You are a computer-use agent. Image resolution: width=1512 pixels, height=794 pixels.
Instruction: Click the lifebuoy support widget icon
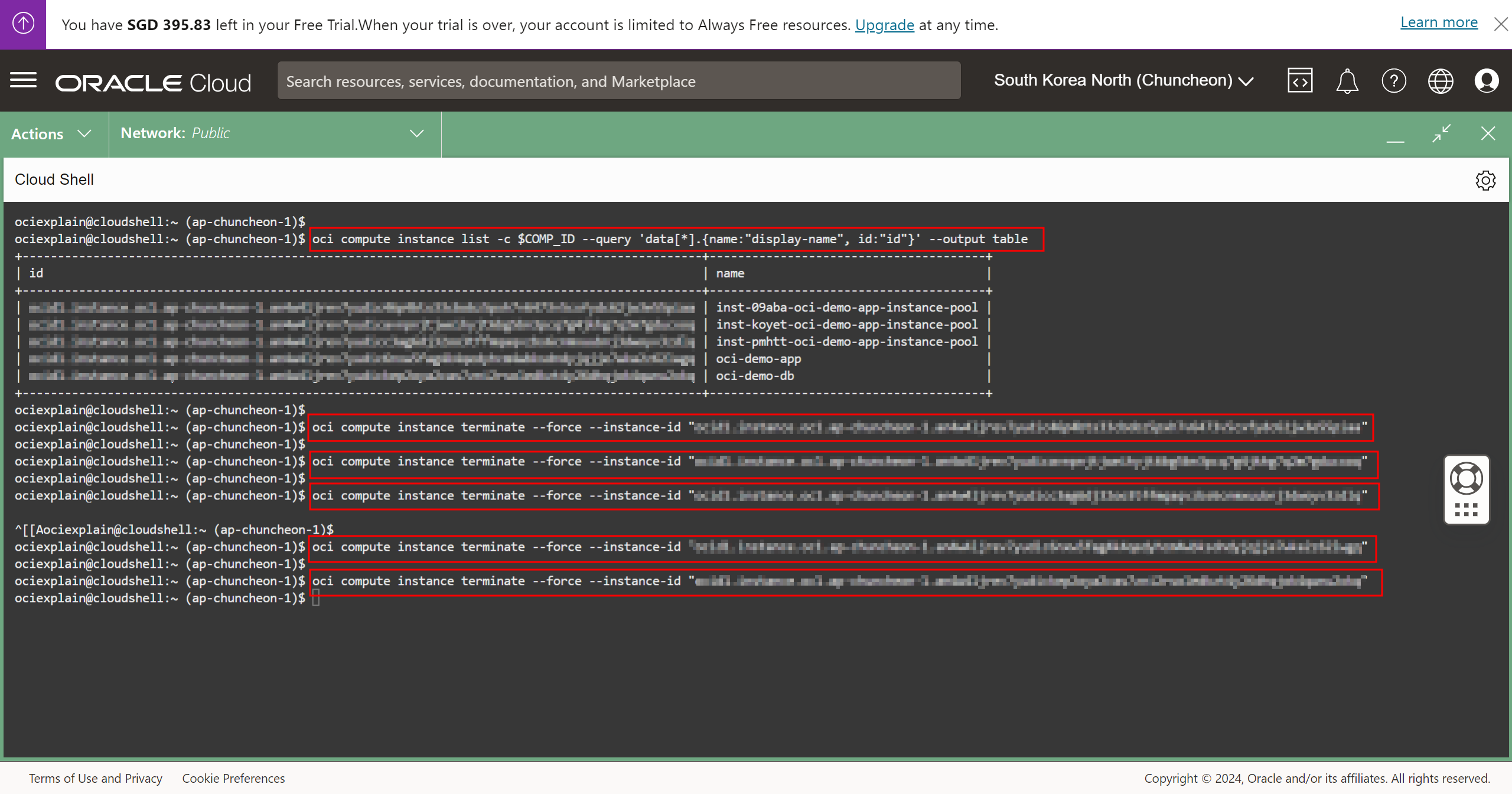pyautogui.click(x=1466, y=478)
